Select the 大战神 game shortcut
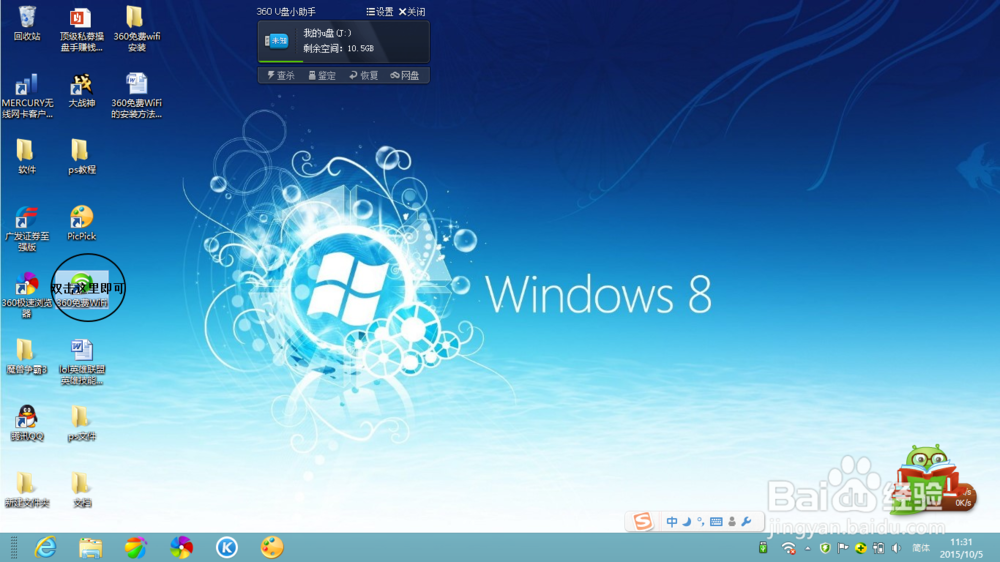Image resolution: width=1000 pixels, height=562 pixels. 81,91
